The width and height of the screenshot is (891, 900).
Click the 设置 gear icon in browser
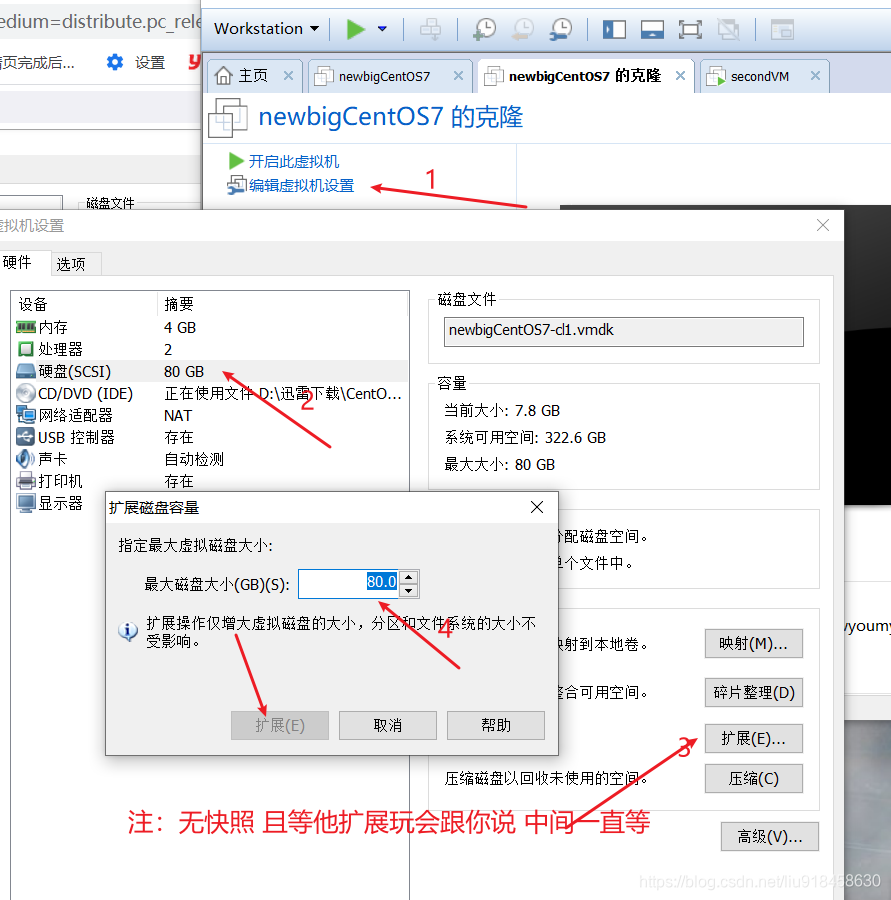pos(115,62)
